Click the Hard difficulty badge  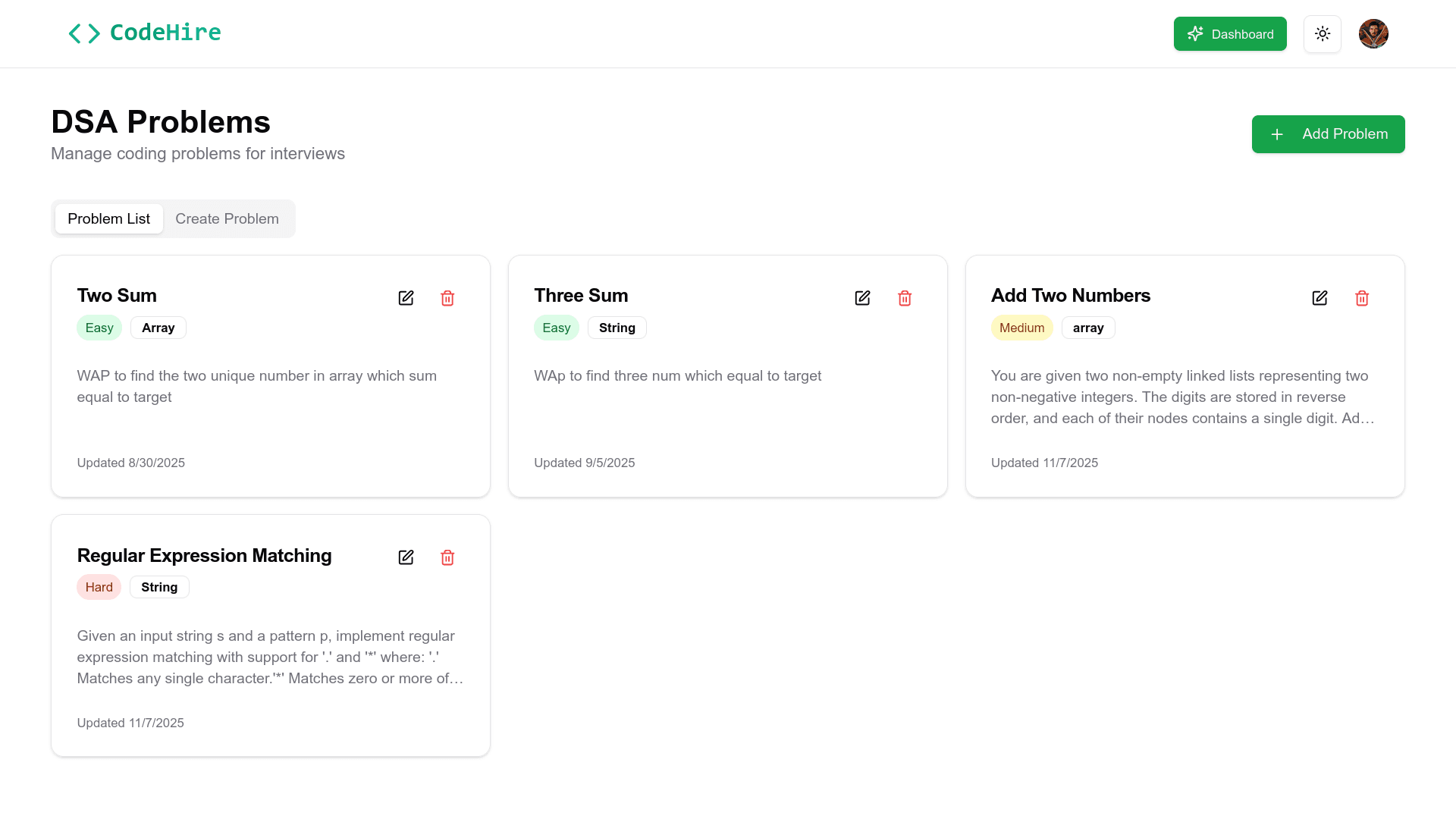click(x=99, y=587)
